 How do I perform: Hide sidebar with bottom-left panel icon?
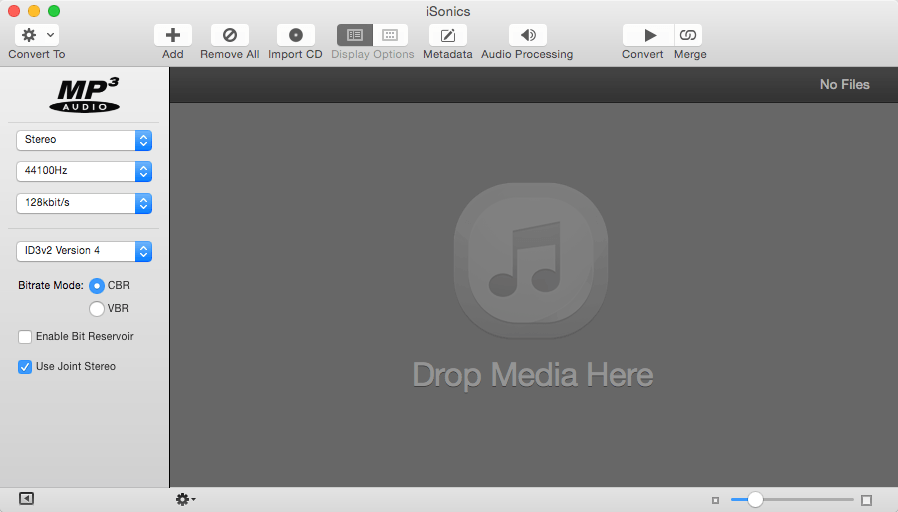(26, 498)
